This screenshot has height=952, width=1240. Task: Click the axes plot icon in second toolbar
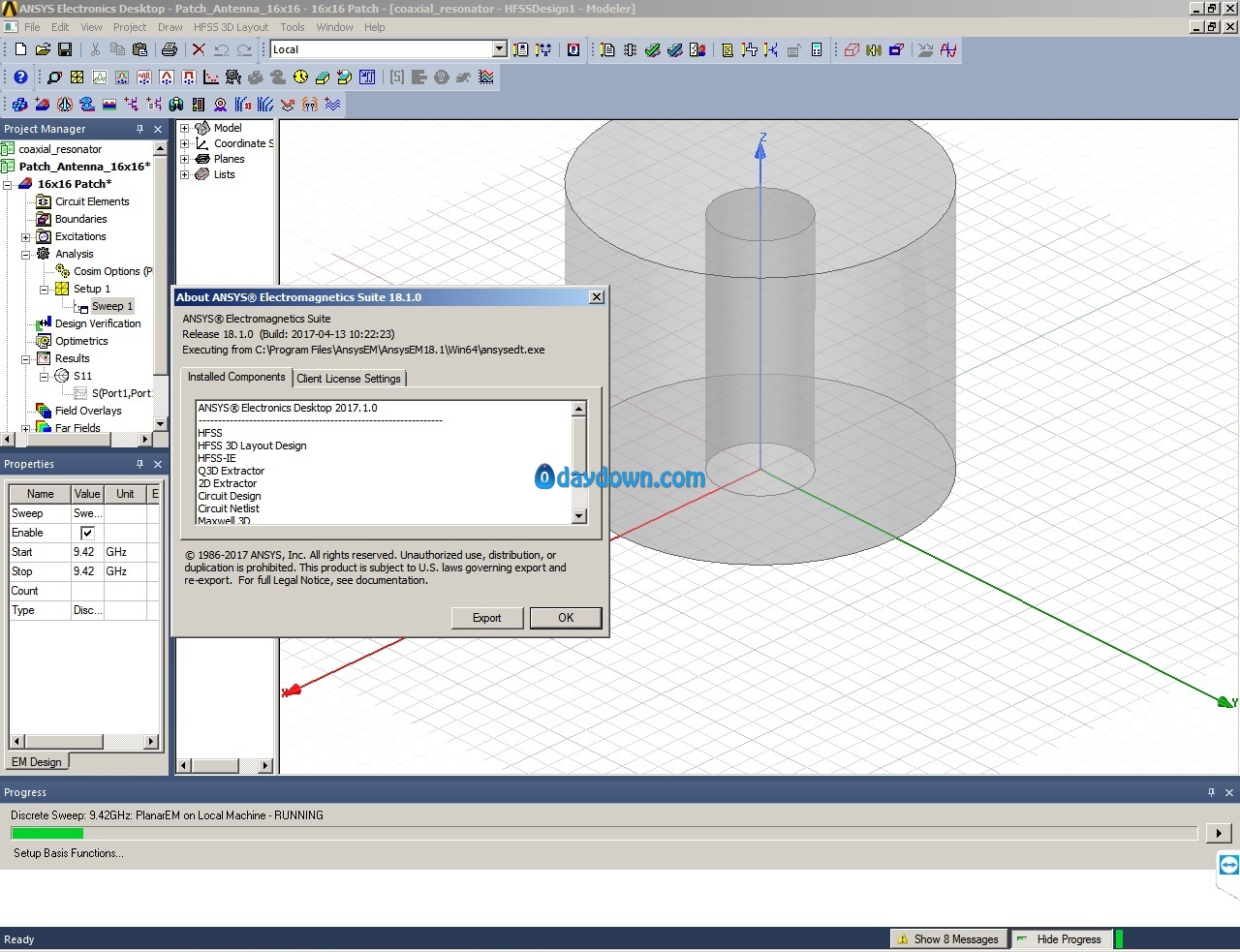coord(211,77)
